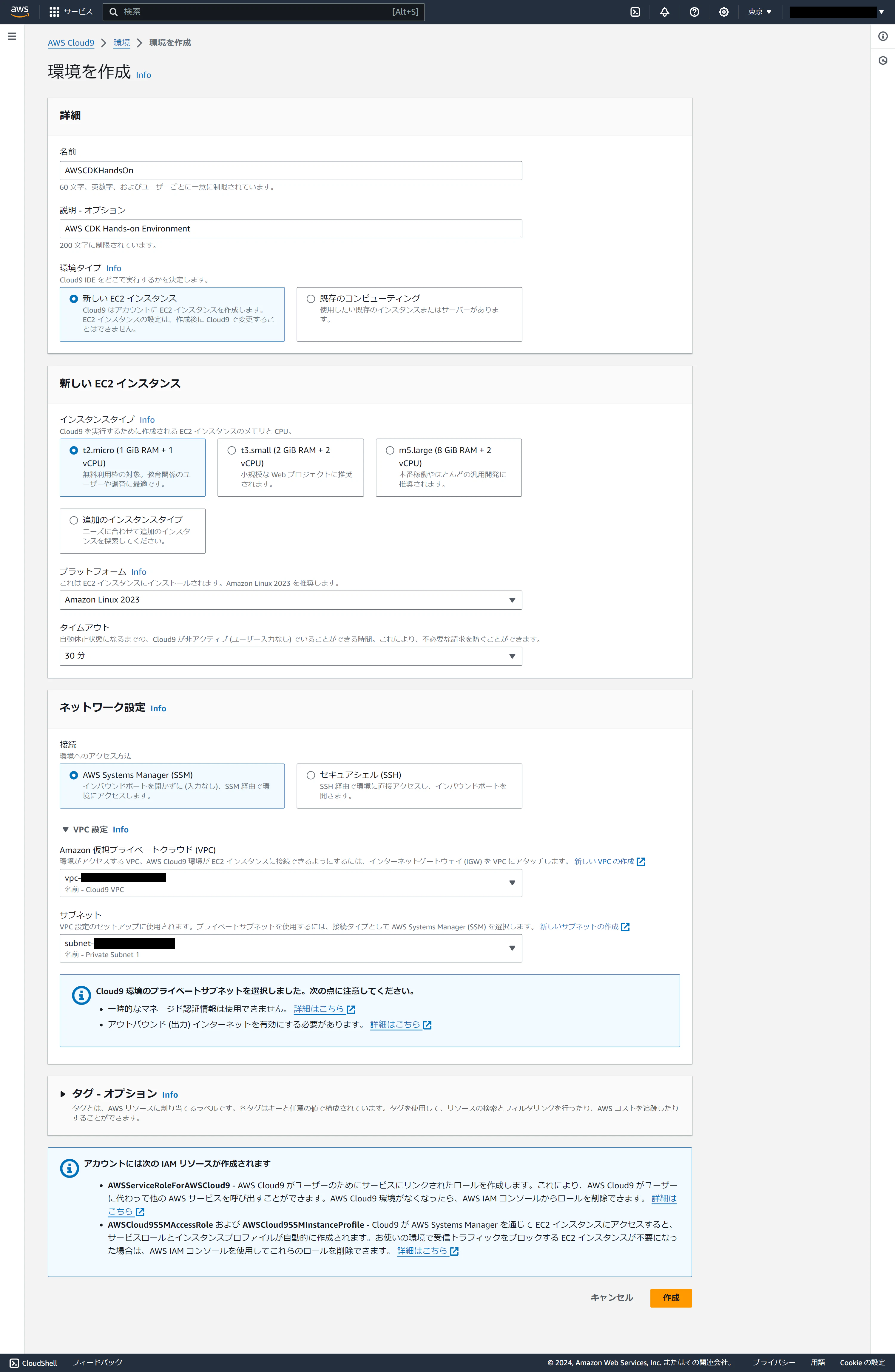
Task: Choose the m5.large instance type
Action: (x=449, y=467)
